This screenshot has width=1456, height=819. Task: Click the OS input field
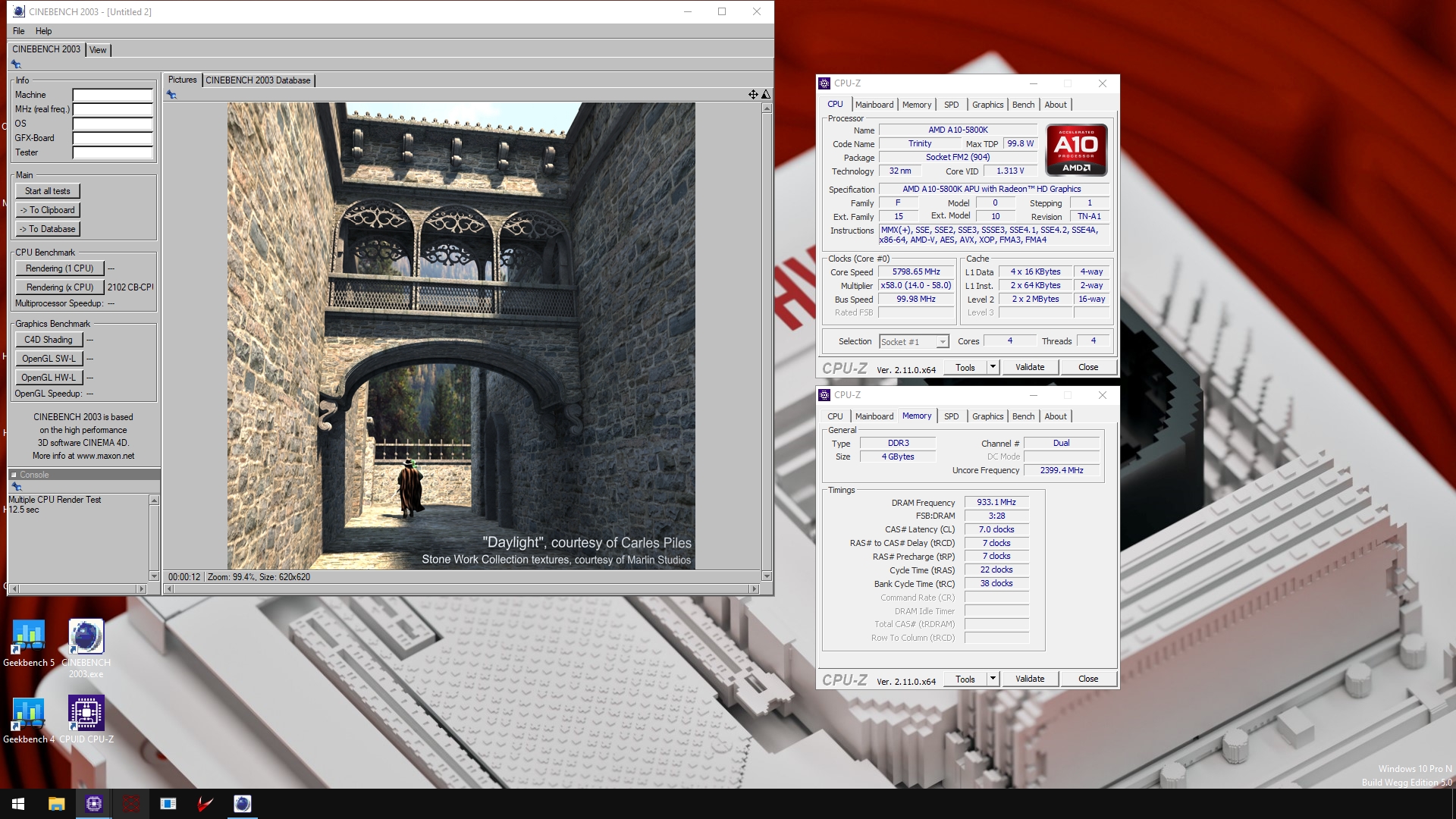click(113, 124)
